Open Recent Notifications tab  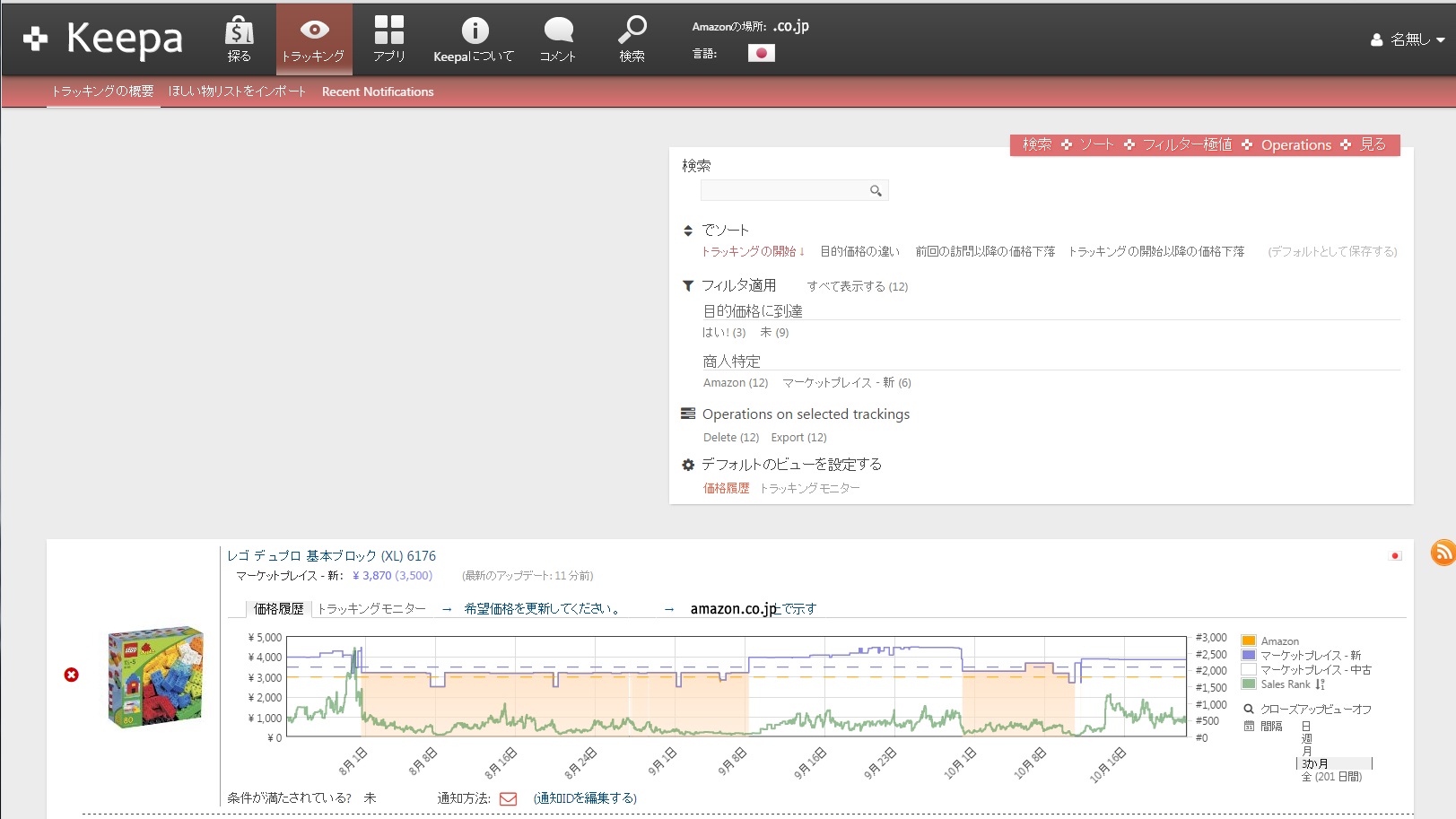pyautogui.click(x=378, y=91)
